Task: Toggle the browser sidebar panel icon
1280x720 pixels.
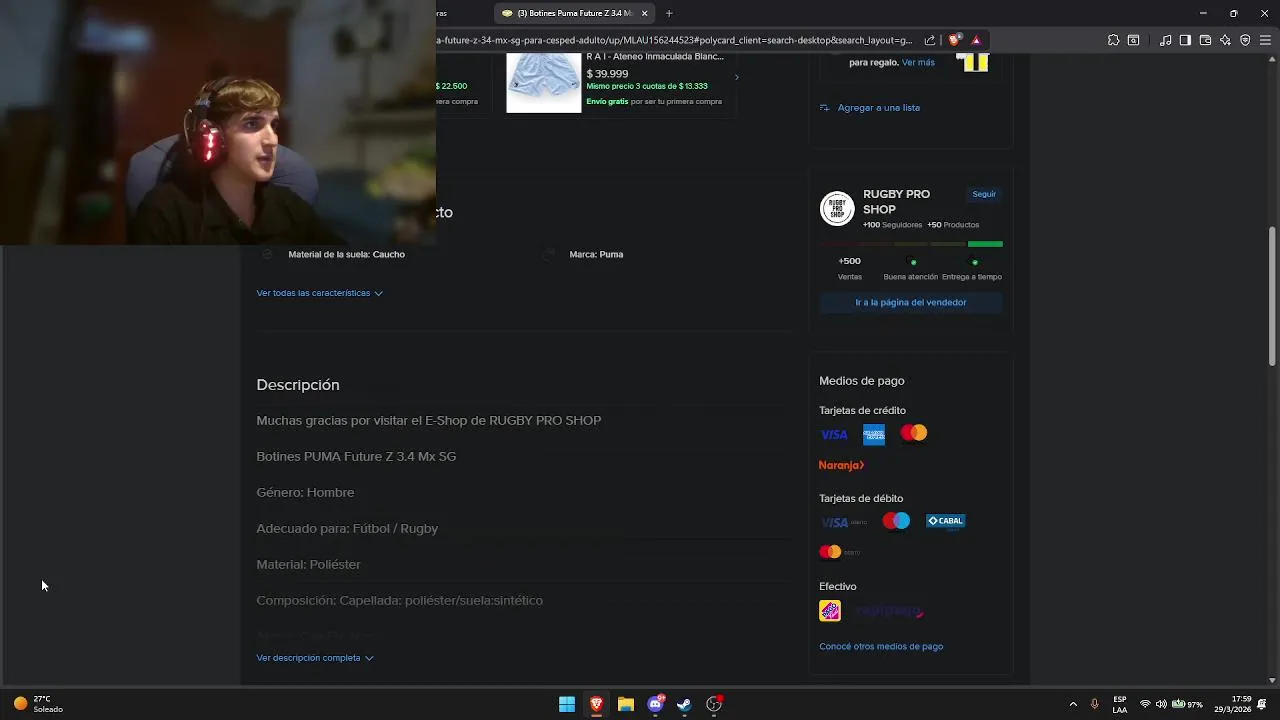Action: [1185, 40]
